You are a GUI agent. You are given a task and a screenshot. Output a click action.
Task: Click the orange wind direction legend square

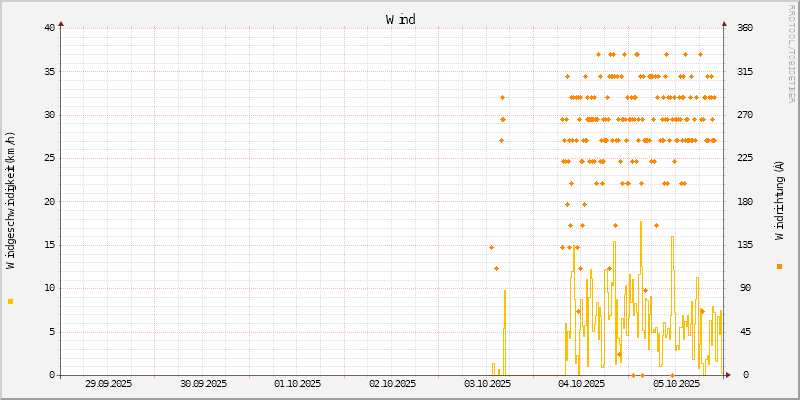(779, 266)
